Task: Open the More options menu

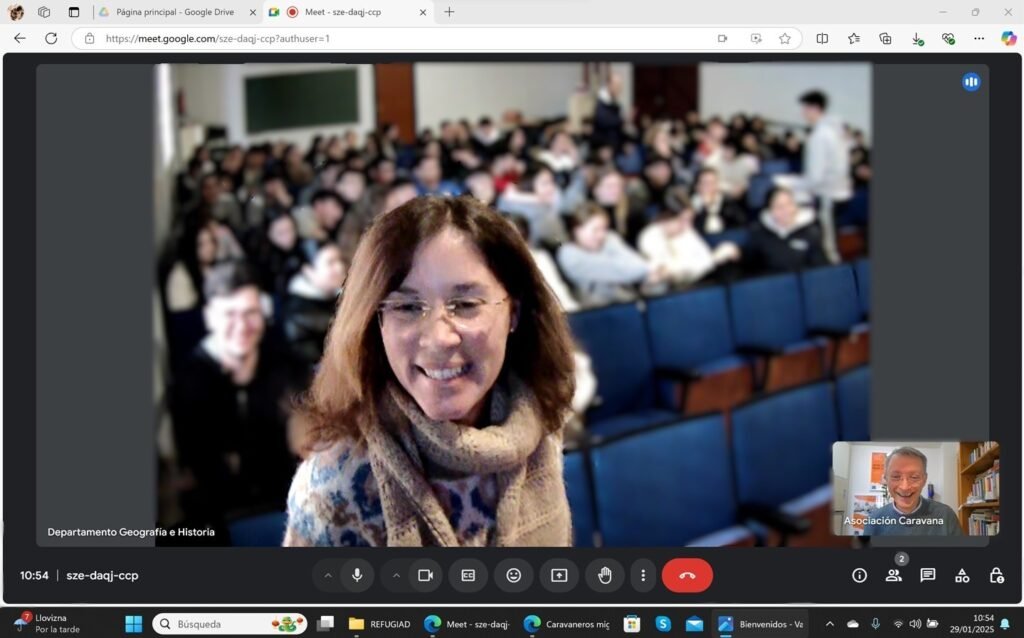Action: [643, 575]
